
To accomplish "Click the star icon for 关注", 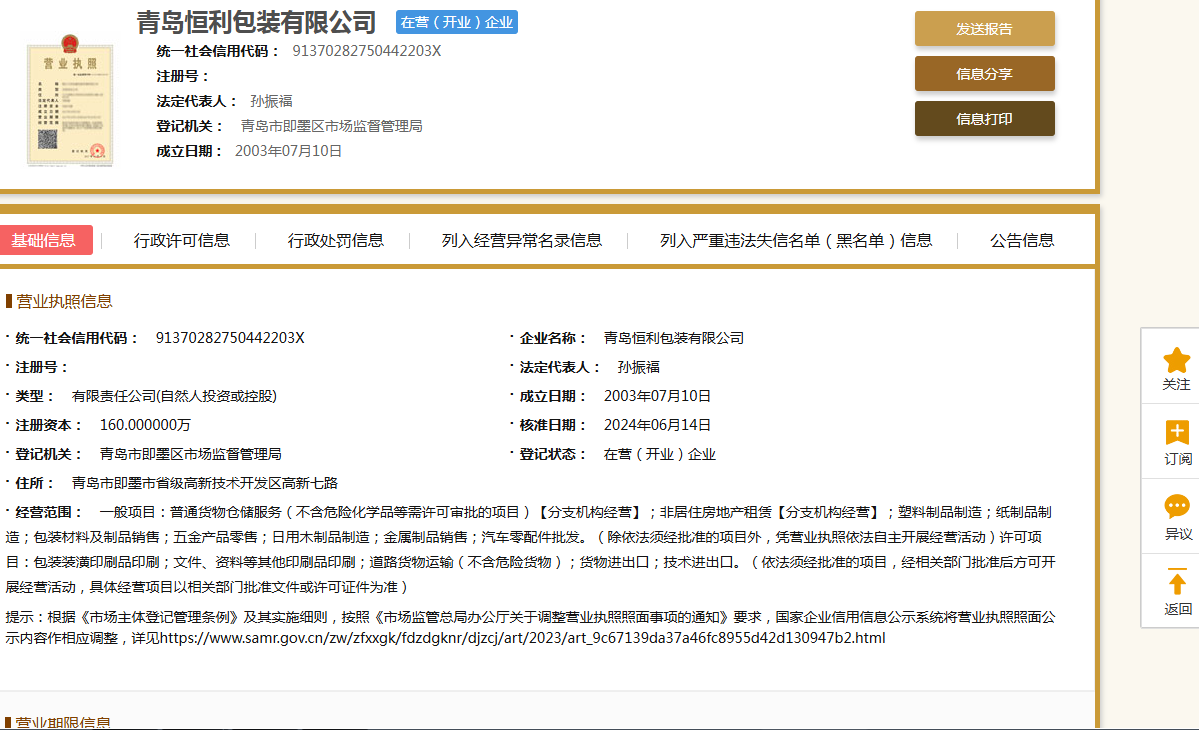I will pos(1176,360).
